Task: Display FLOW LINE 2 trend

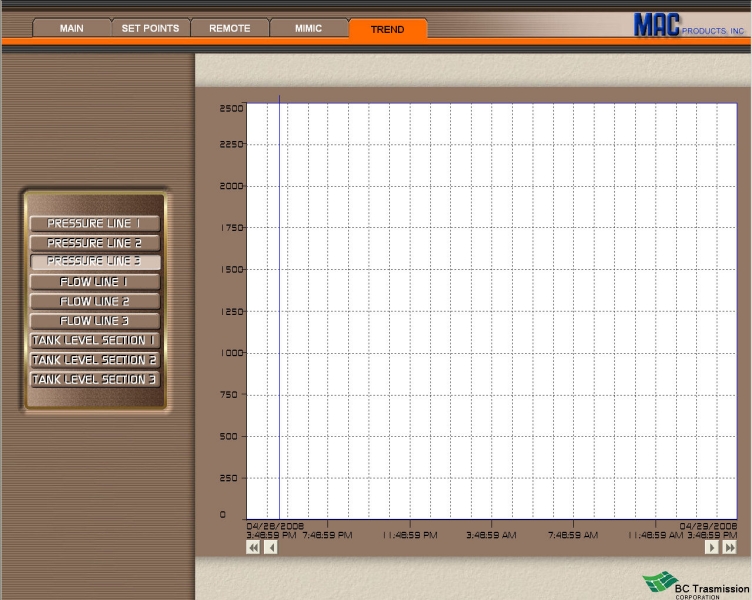Action: [94, 302]
